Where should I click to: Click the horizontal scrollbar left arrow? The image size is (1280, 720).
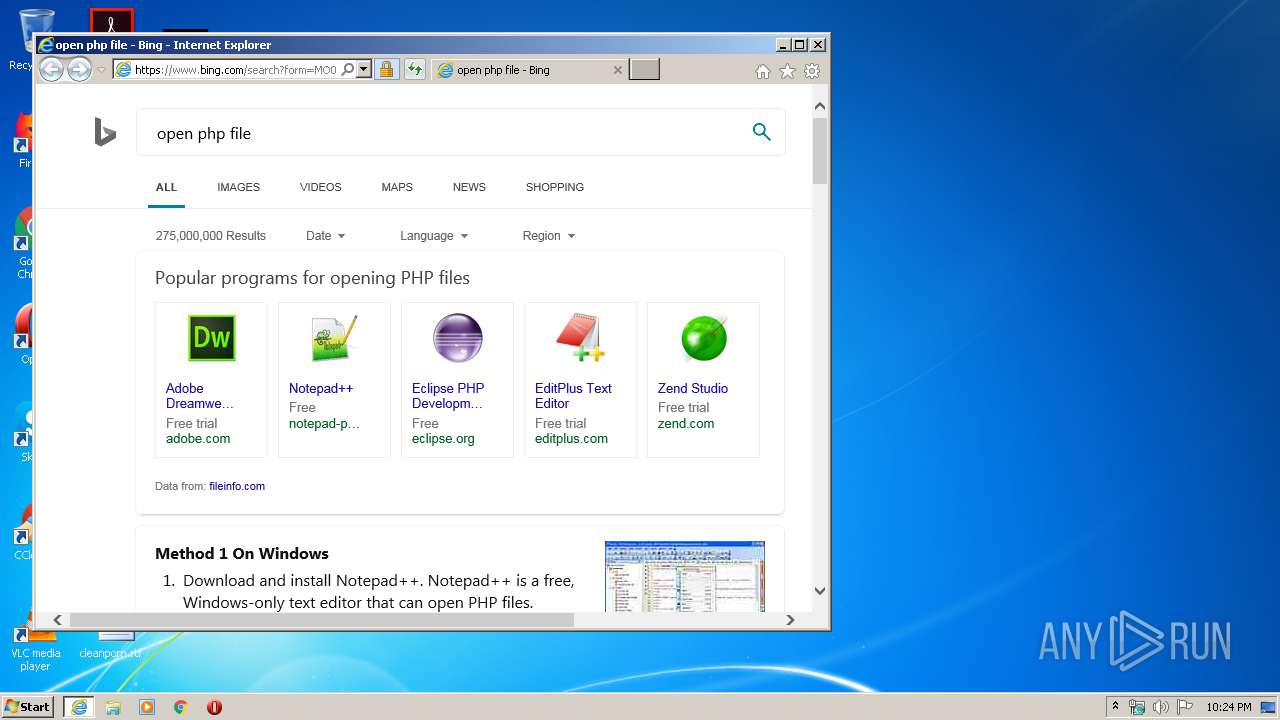[57, 620]
